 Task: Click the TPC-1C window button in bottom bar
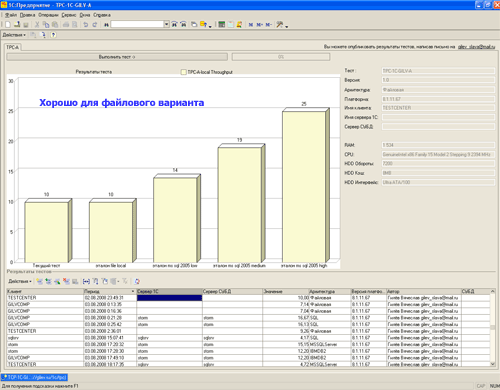point(34,377)
